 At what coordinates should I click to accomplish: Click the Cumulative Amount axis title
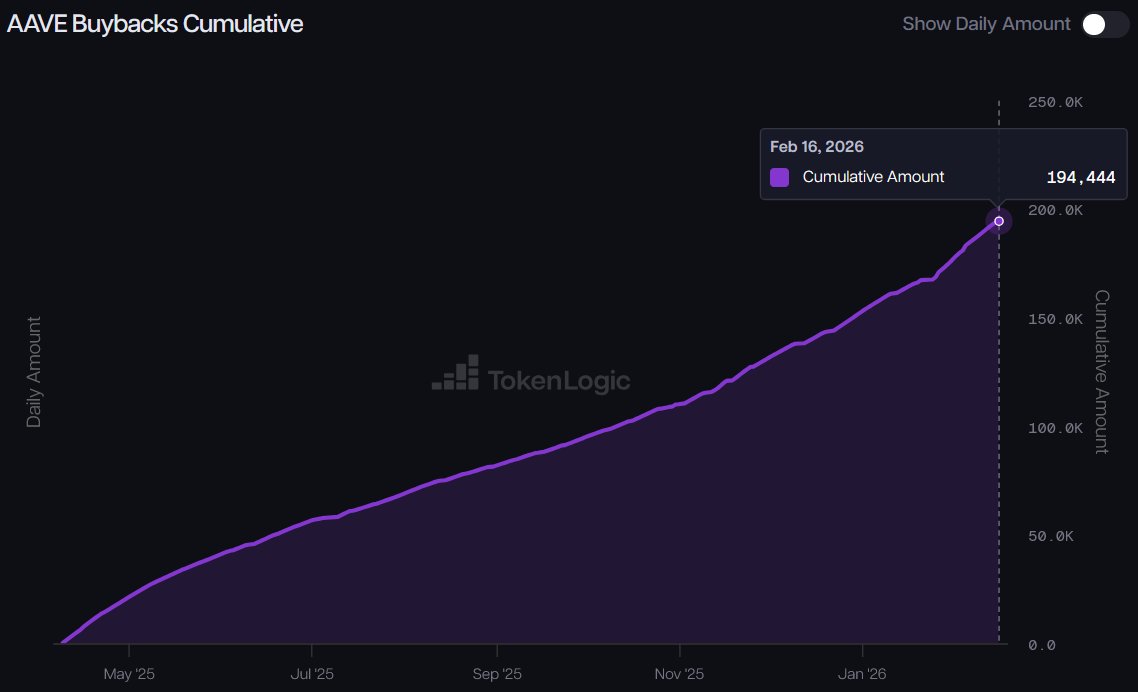pos(1101,375)
